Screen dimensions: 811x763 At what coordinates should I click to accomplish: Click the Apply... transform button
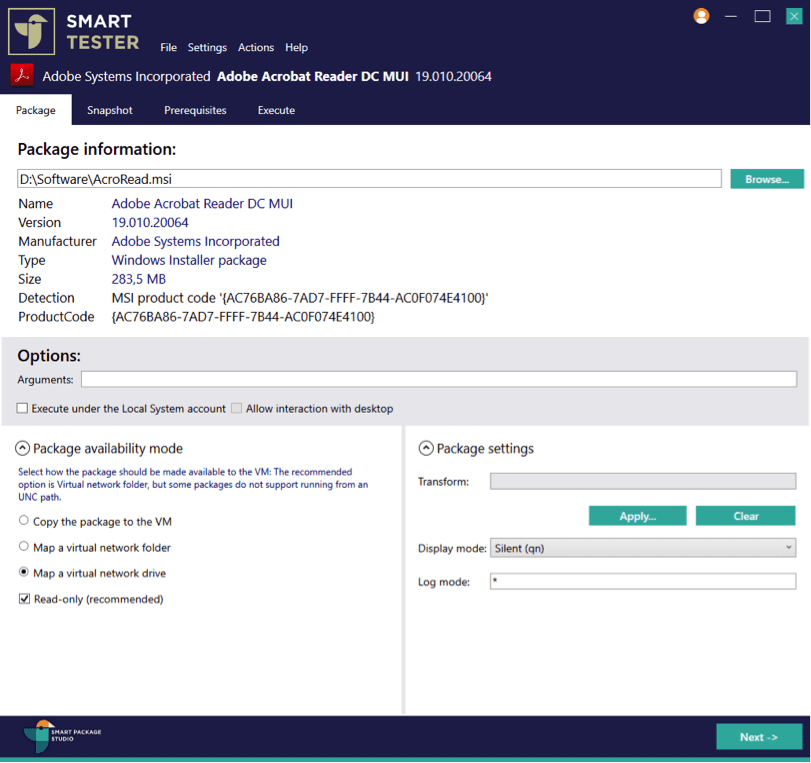[x=637, y=516]
